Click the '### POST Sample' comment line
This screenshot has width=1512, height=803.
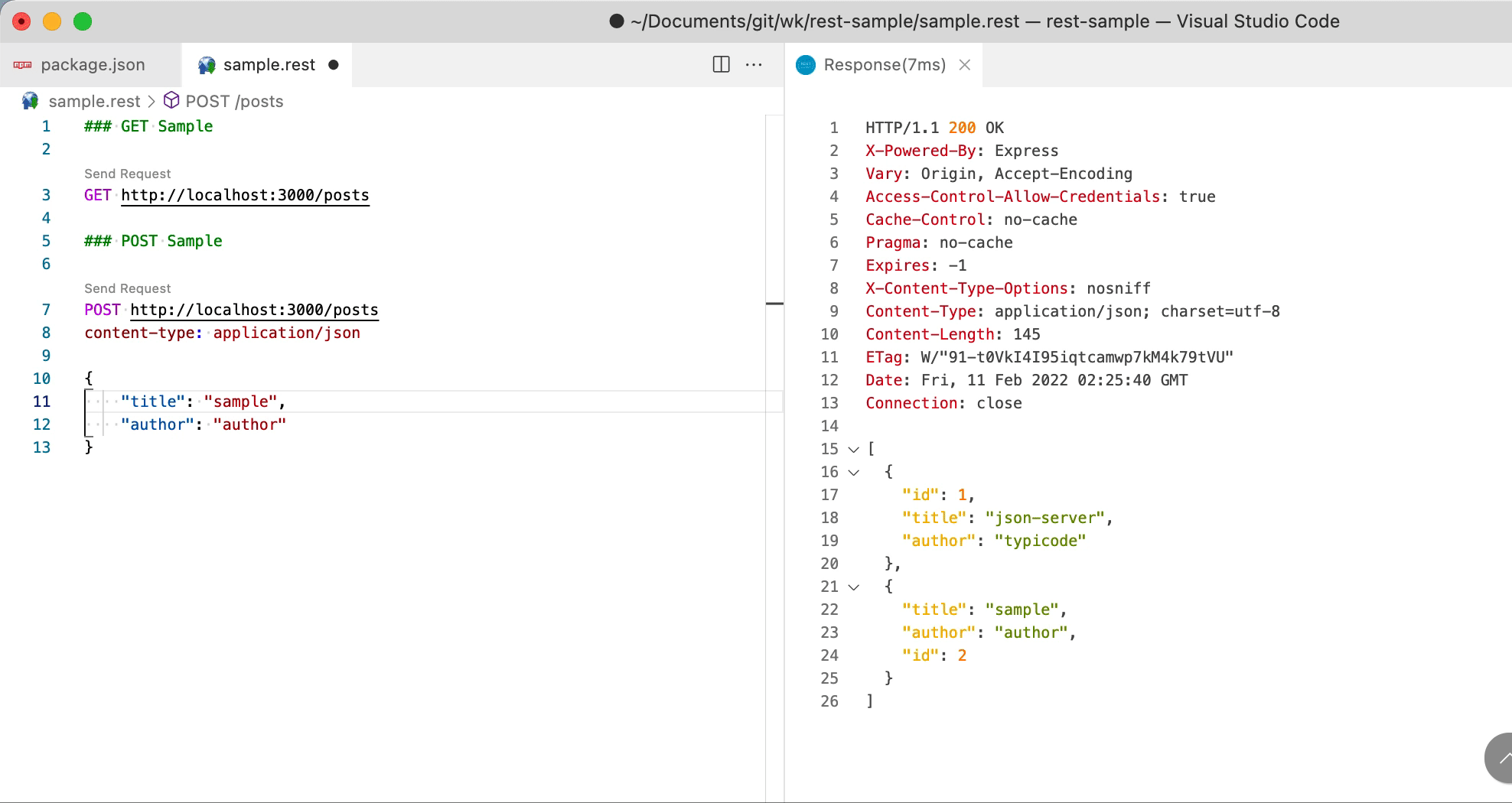coord(153,241)
